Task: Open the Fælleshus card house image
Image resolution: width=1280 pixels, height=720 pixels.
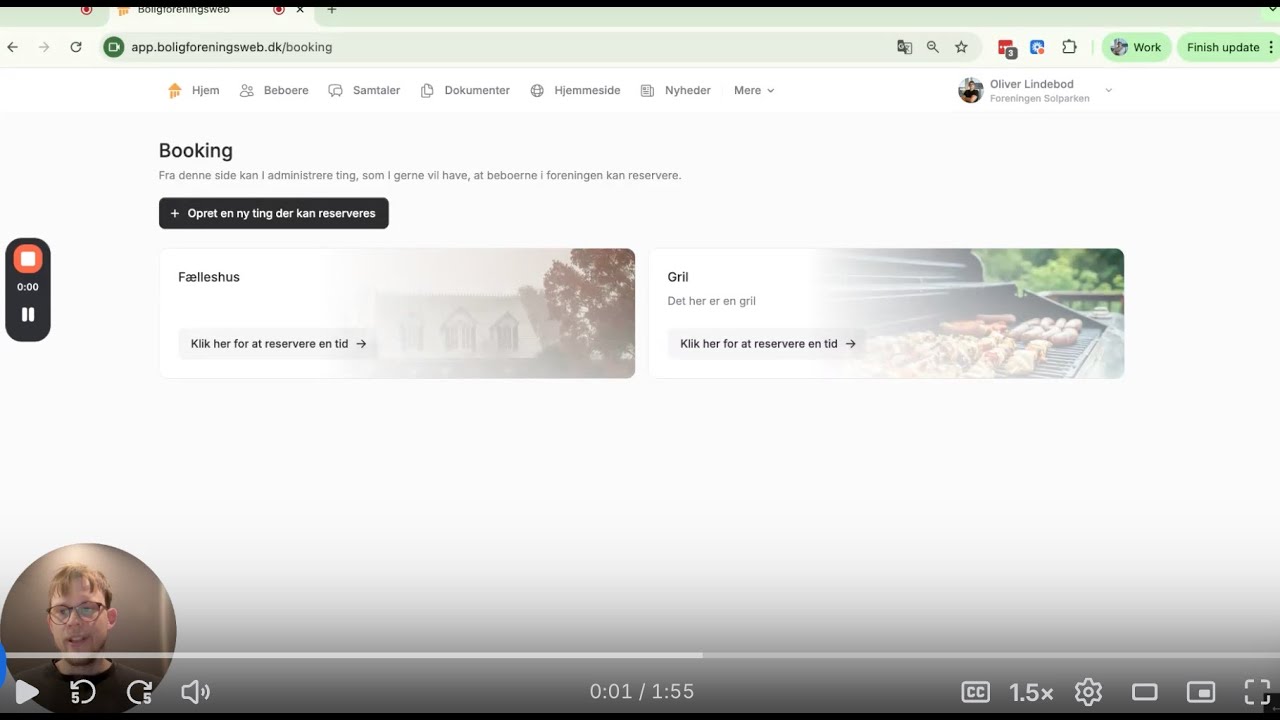Action: point(500,313)
